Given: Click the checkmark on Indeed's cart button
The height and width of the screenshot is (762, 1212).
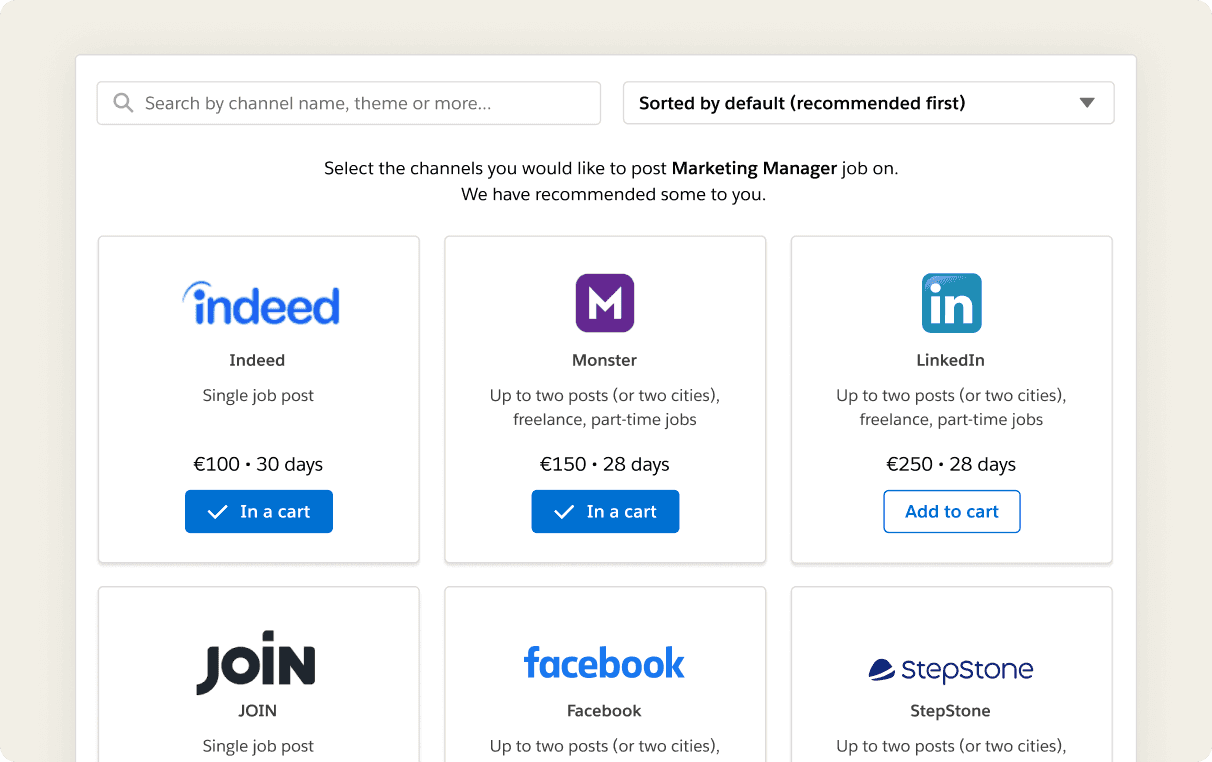Looking at the screenshot, I should click(x=217, y=512).
